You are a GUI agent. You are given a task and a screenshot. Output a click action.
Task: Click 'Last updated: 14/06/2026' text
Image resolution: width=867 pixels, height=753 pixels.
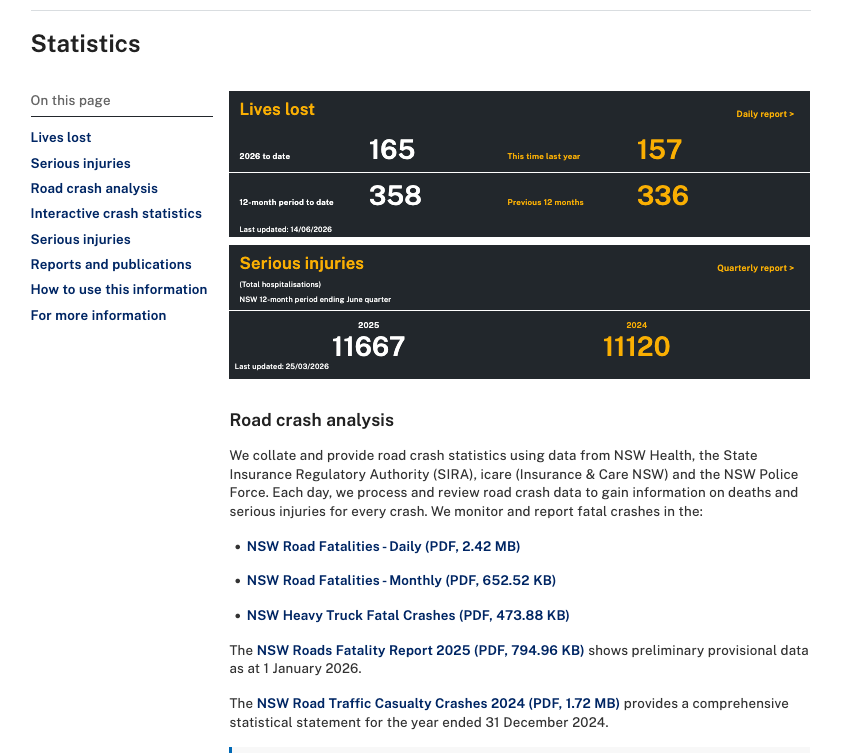(285, 229)
